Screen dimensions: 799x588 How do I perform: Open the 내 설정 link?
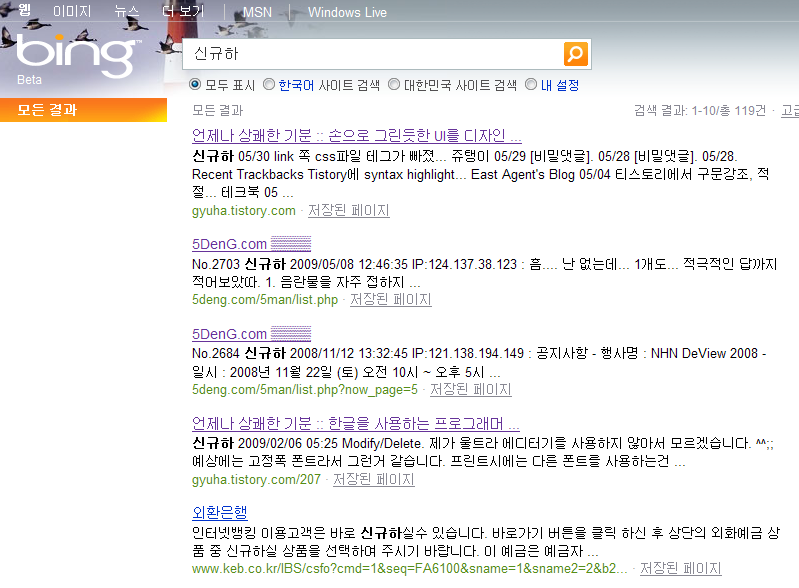560,85
